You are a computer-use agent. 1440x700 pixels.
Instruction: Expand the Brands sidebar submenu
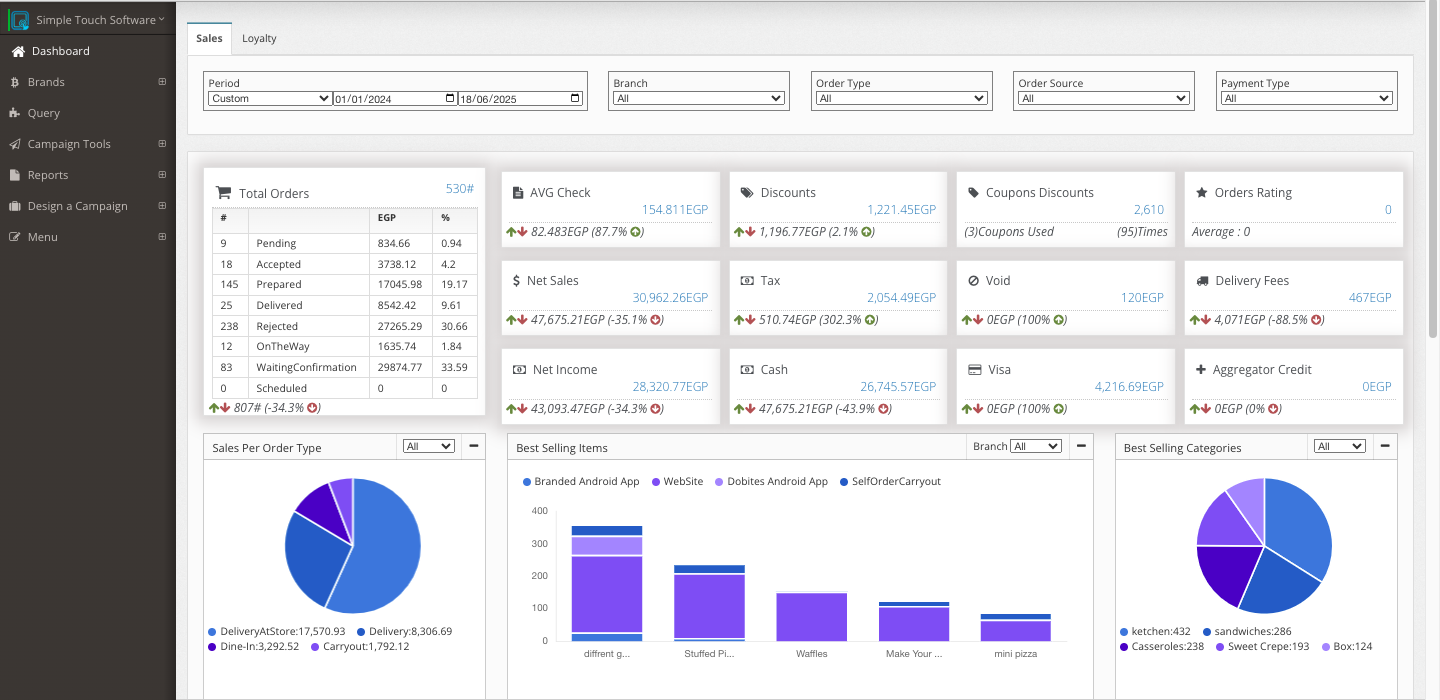click(x=162, y=82)
